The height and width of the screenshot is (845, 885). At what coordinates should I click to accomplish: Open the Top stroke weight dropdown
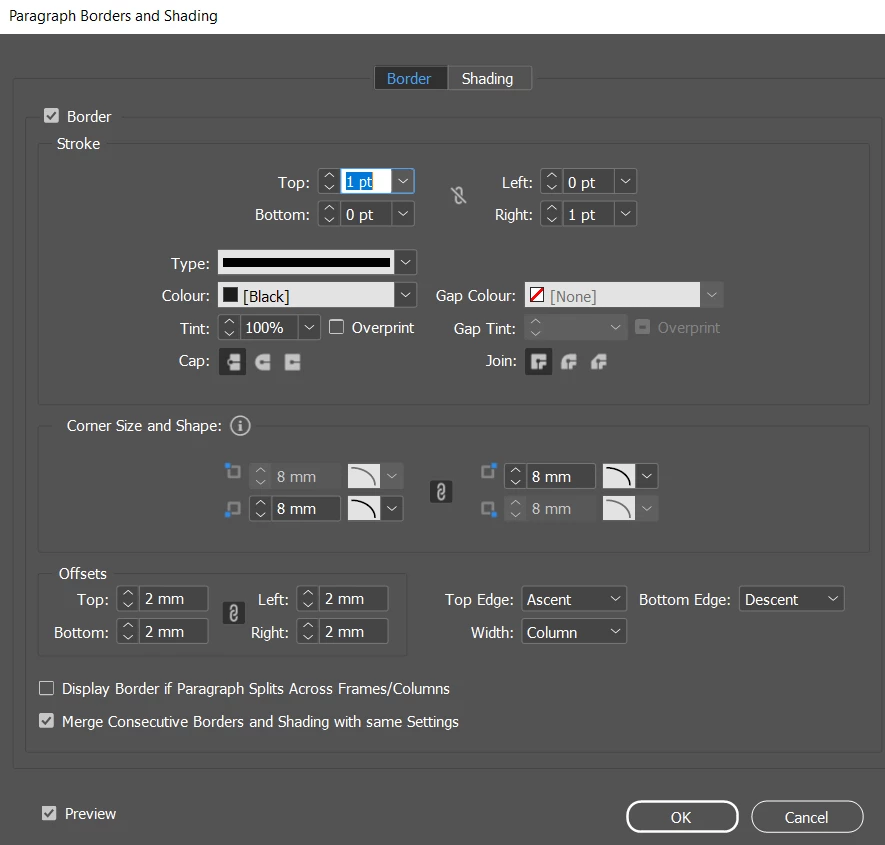[403, 182]
